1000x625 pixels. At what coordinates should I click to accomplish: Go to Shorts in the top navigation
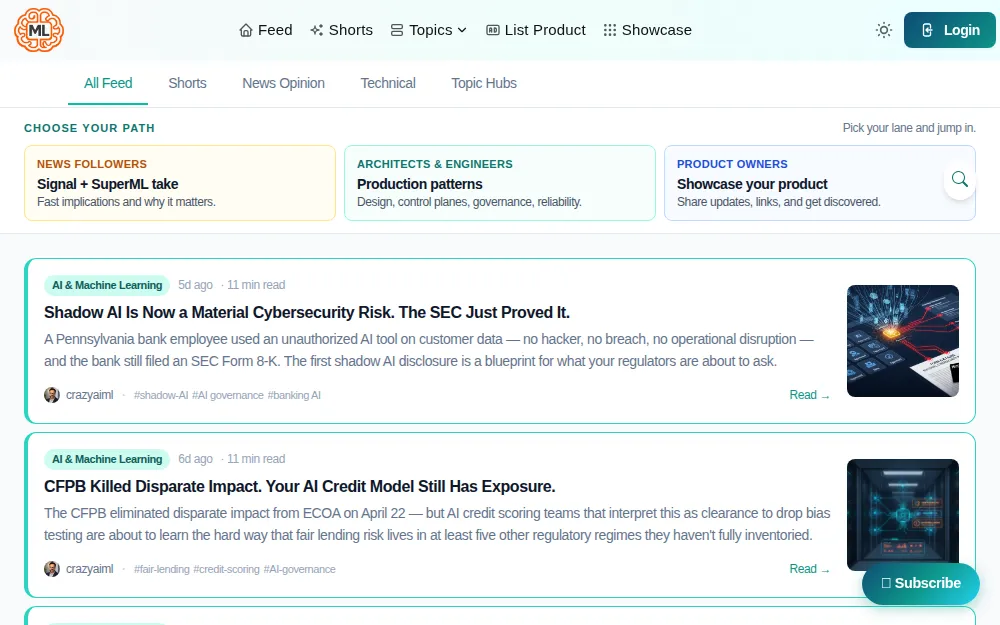click(x=341, y=30)
